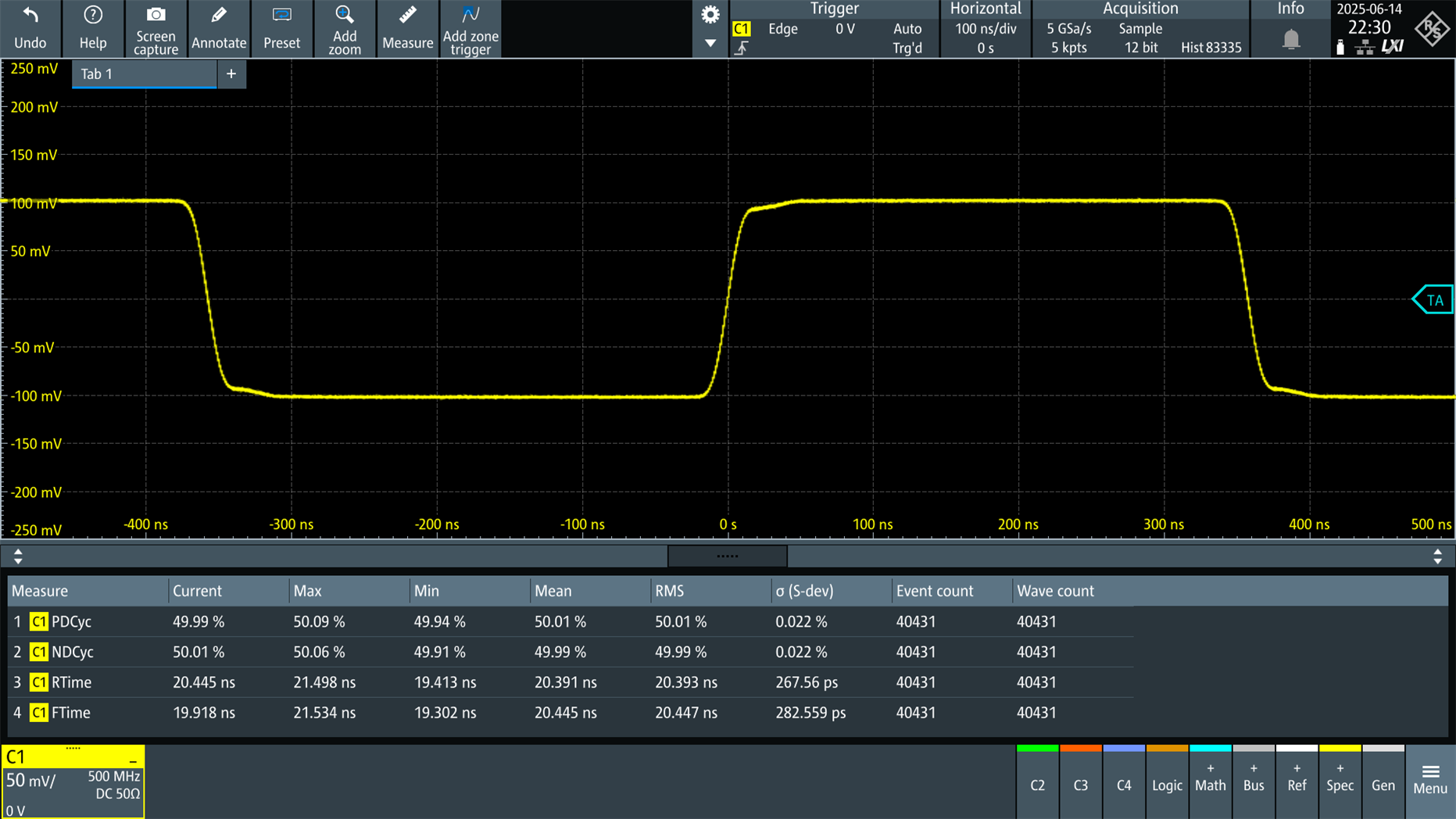Open the notification bell under Info
This screenshot has height=819, width=1456.
(1291, 39)
